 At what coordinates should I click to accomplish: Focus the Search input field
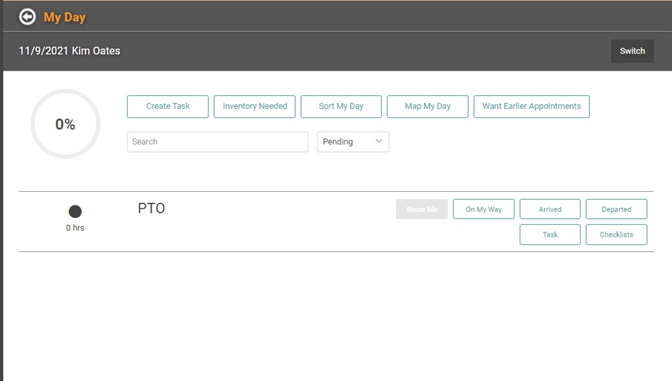coord(217,142)
